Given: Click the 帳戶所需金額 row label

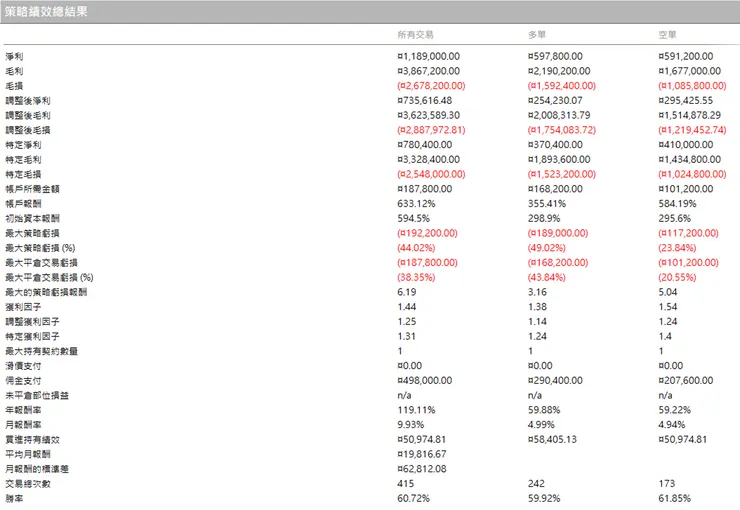Looking at the screenshot, I should (33, 189).
